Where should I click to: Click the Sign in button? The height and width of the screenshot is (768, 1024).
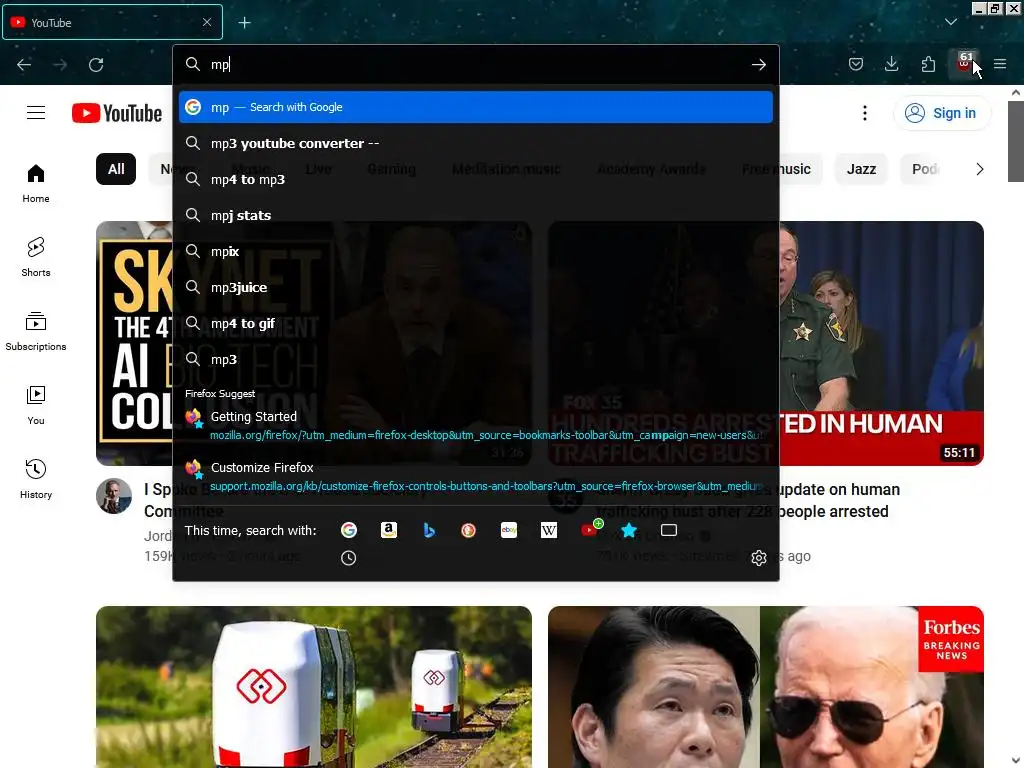[941, 113]
